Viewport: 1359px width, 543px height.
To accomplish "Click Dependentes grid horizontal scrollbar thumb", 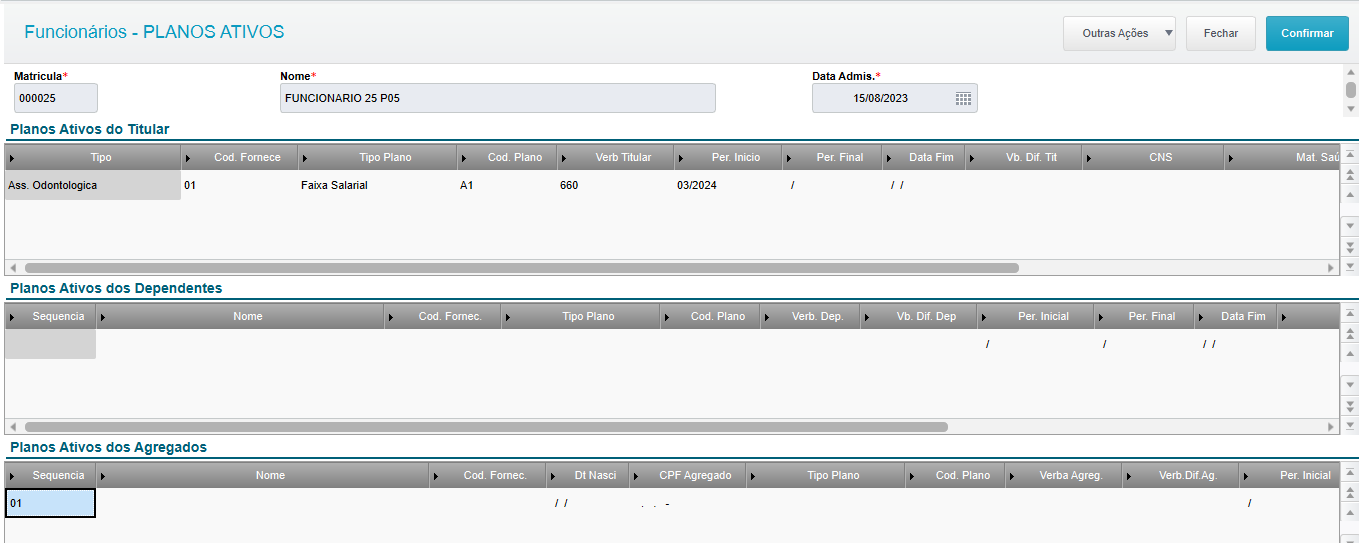I will pyautogui.click(x=485, y=427).
